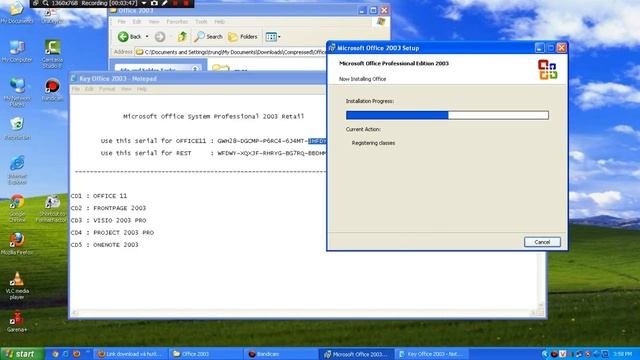This screenshot has height=360, width=640.
Task: Open File menu in Explorer window
Action: coord(122,22)
